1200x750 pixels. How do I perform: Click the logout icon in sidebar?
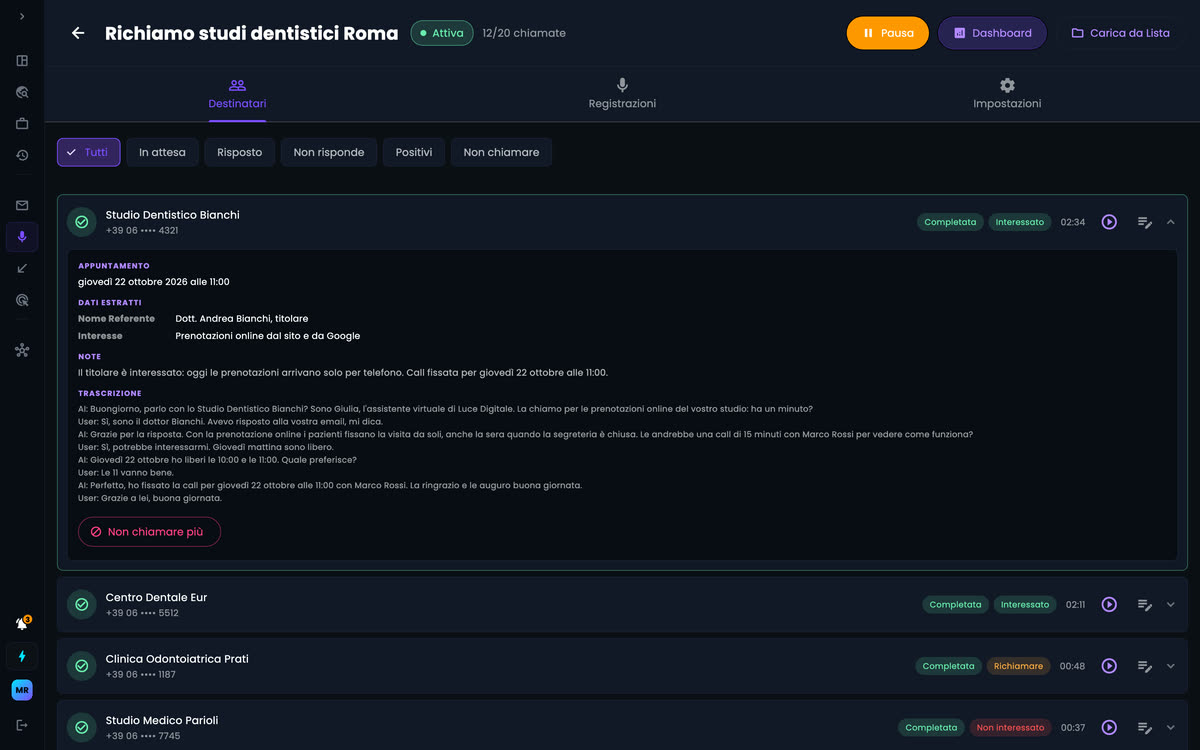(22, 725)
